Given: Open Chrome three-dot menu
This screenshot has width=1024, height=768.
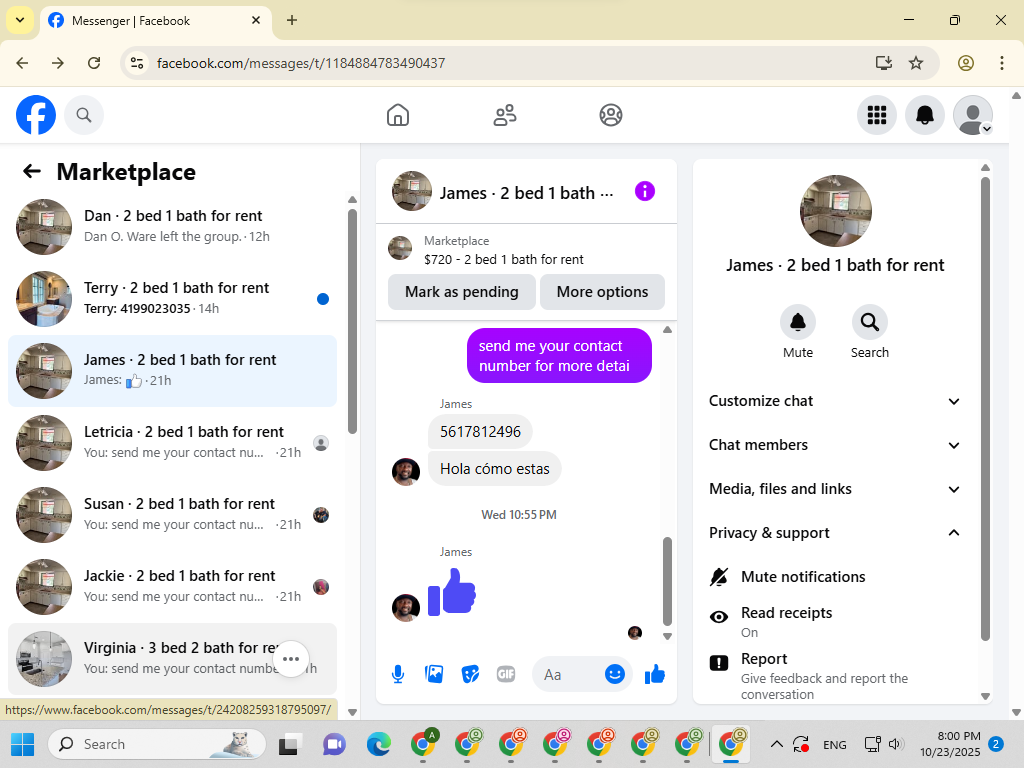Looking at the screenshot, I should 1002,63.
